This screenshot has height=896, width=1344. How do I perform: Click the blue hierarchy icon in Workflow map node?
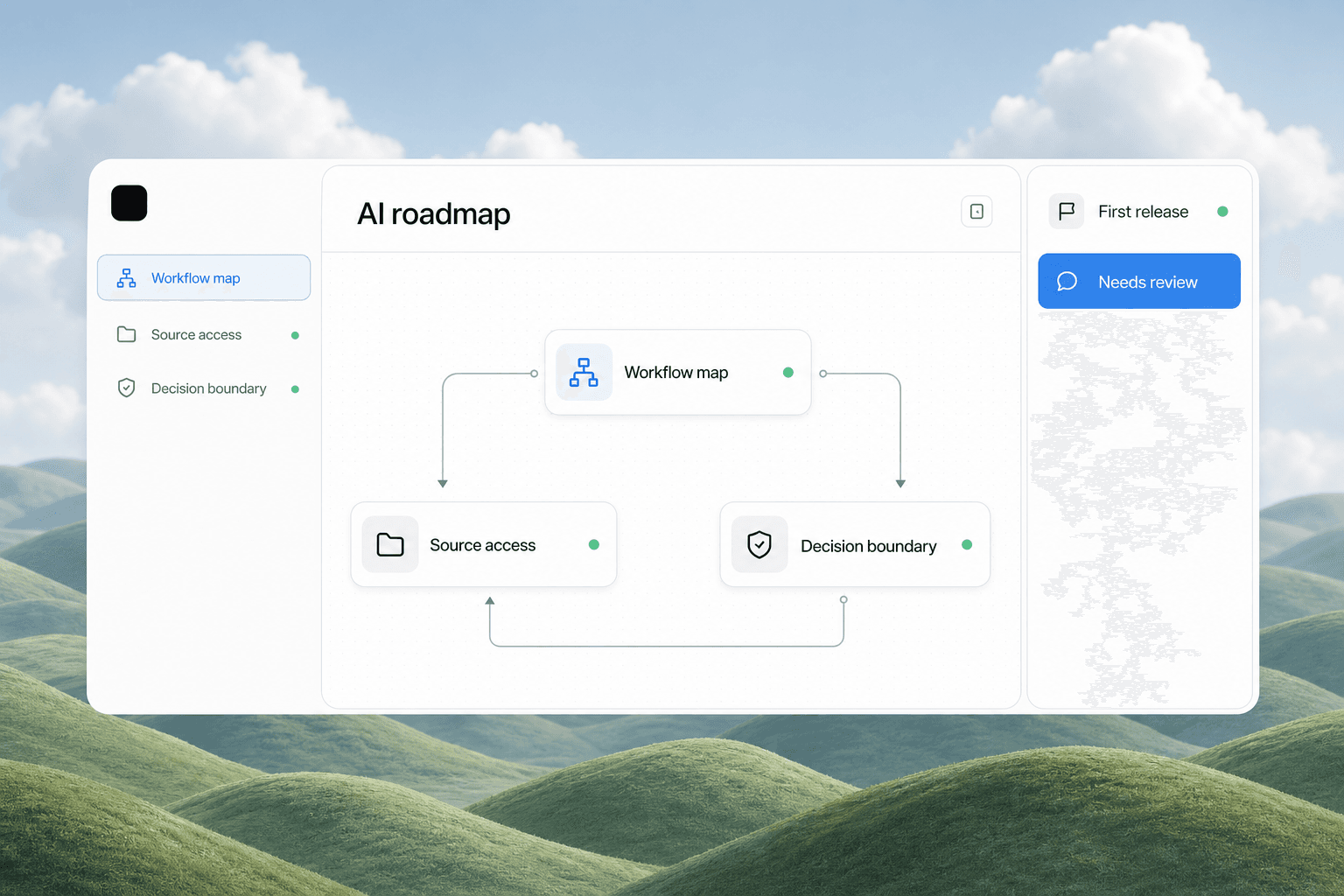(584, 372)
